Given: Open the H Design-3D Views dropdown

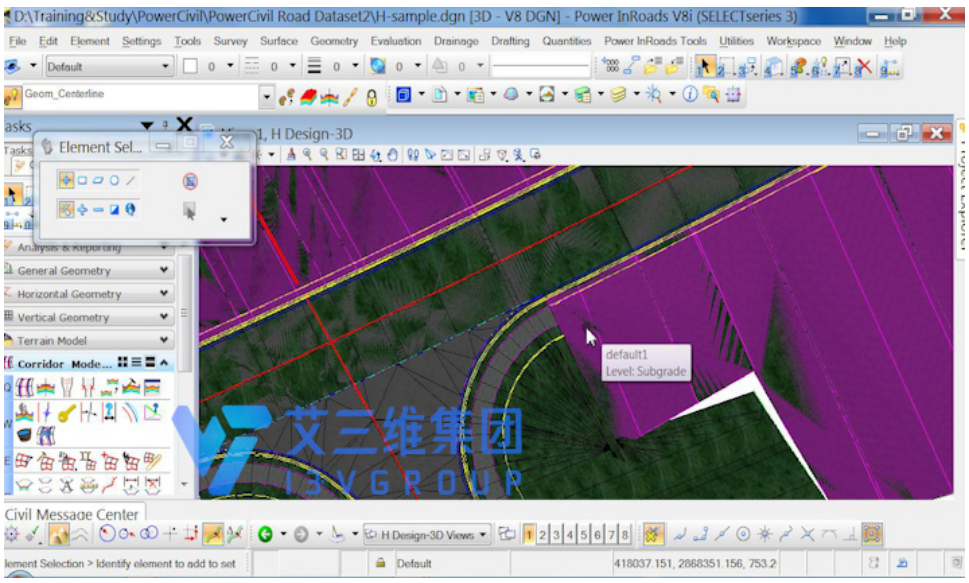Looking at the screenshot, I should click(426, 535).
